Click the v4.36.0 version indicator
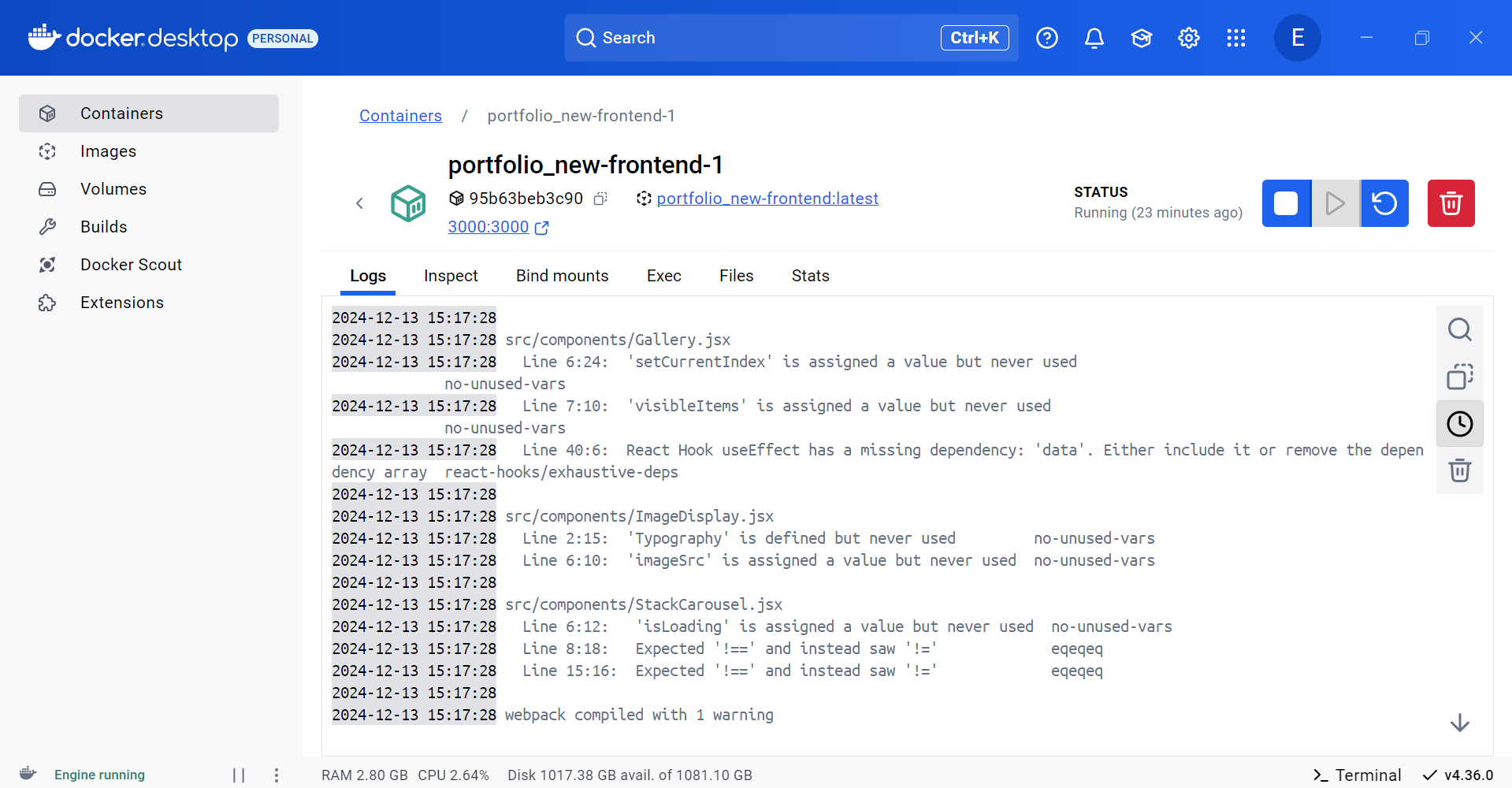The image size is (1512, 788). (x=1458, y=775)
